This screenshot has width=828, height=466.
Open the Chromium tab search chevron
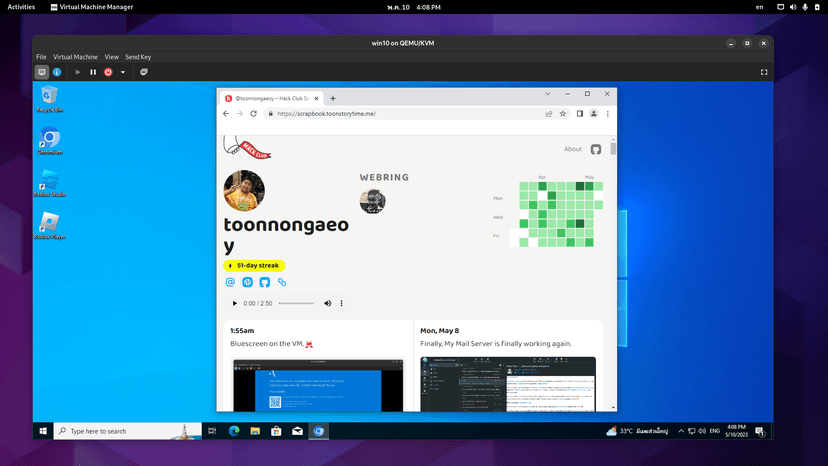pyautogui.click(x=548, y=94)
